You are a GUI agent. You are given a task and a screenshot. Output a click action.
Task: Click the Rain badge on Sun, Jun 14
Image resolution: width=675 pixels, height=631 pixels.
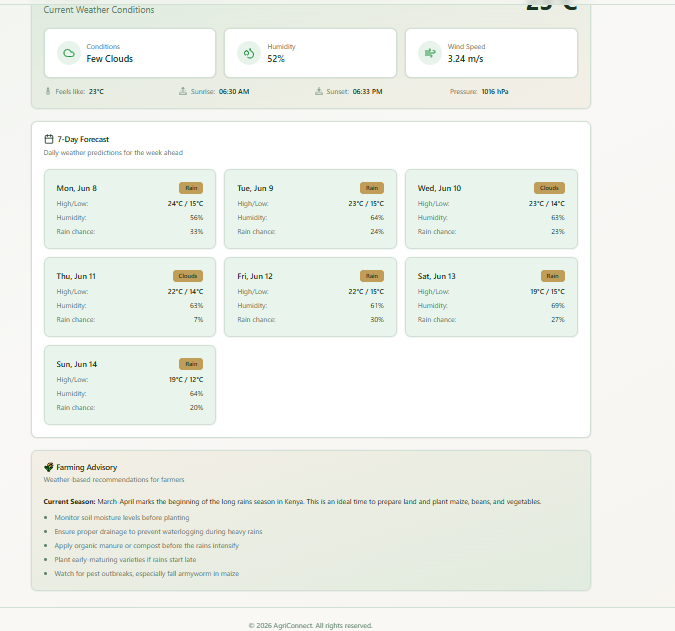[x=191, y=364]
